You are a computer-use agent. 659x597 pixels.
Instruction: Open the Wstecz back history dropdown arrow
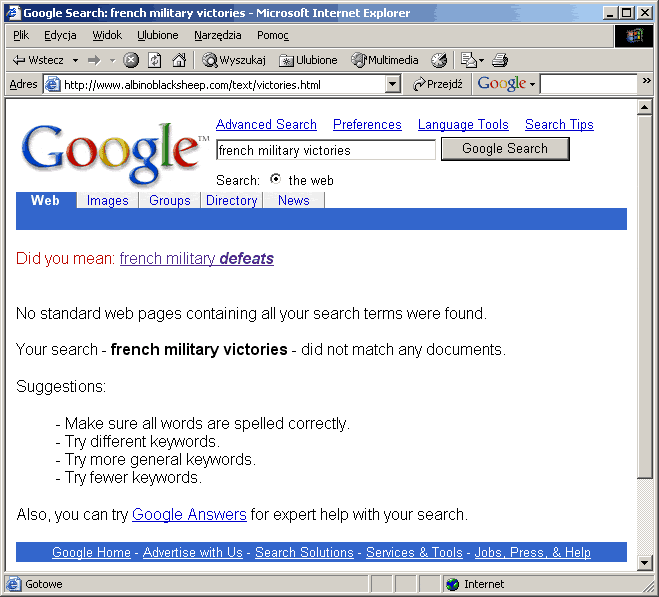tap(75, 60)
